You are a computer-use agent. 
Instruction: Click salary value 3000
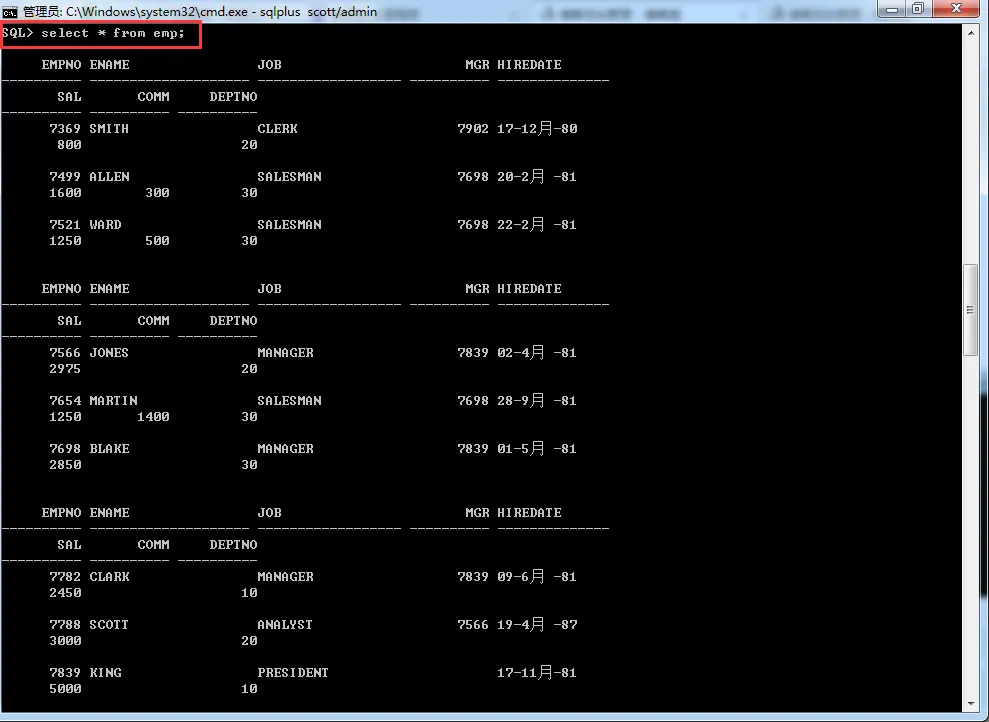tap(65, 640)
